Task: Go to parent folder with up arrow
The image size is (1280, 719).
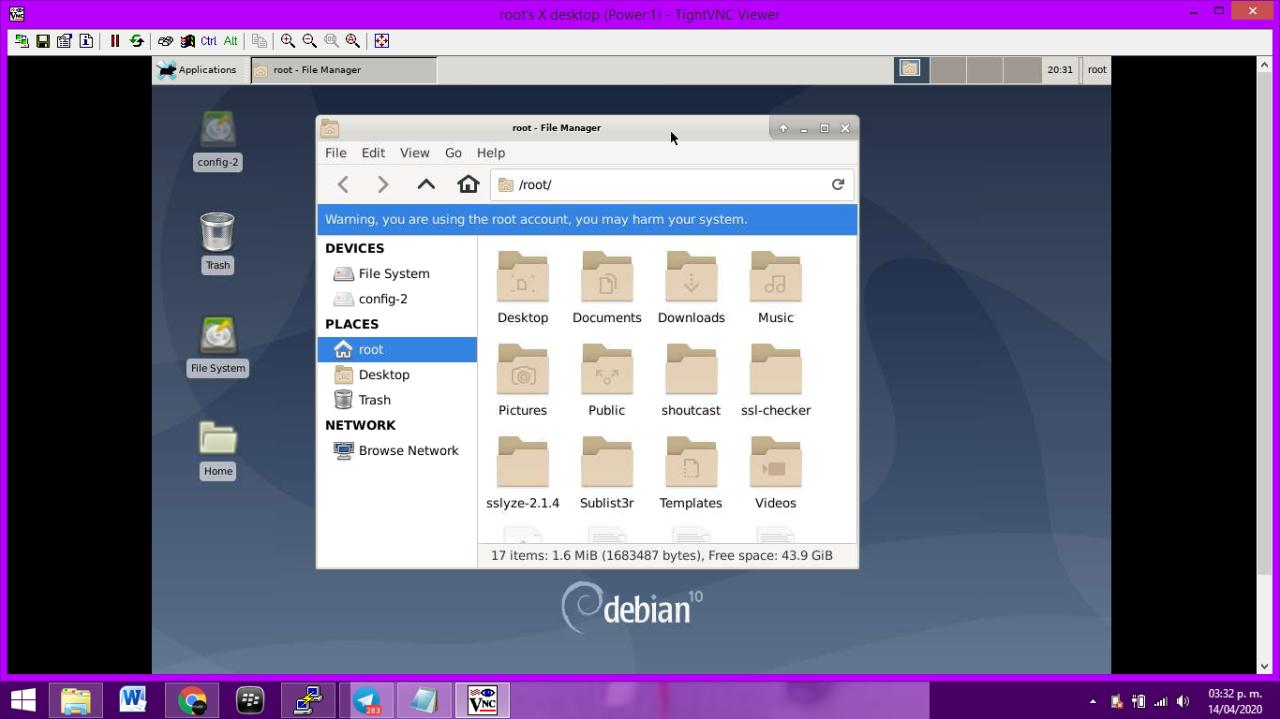Action: point(426,184)
